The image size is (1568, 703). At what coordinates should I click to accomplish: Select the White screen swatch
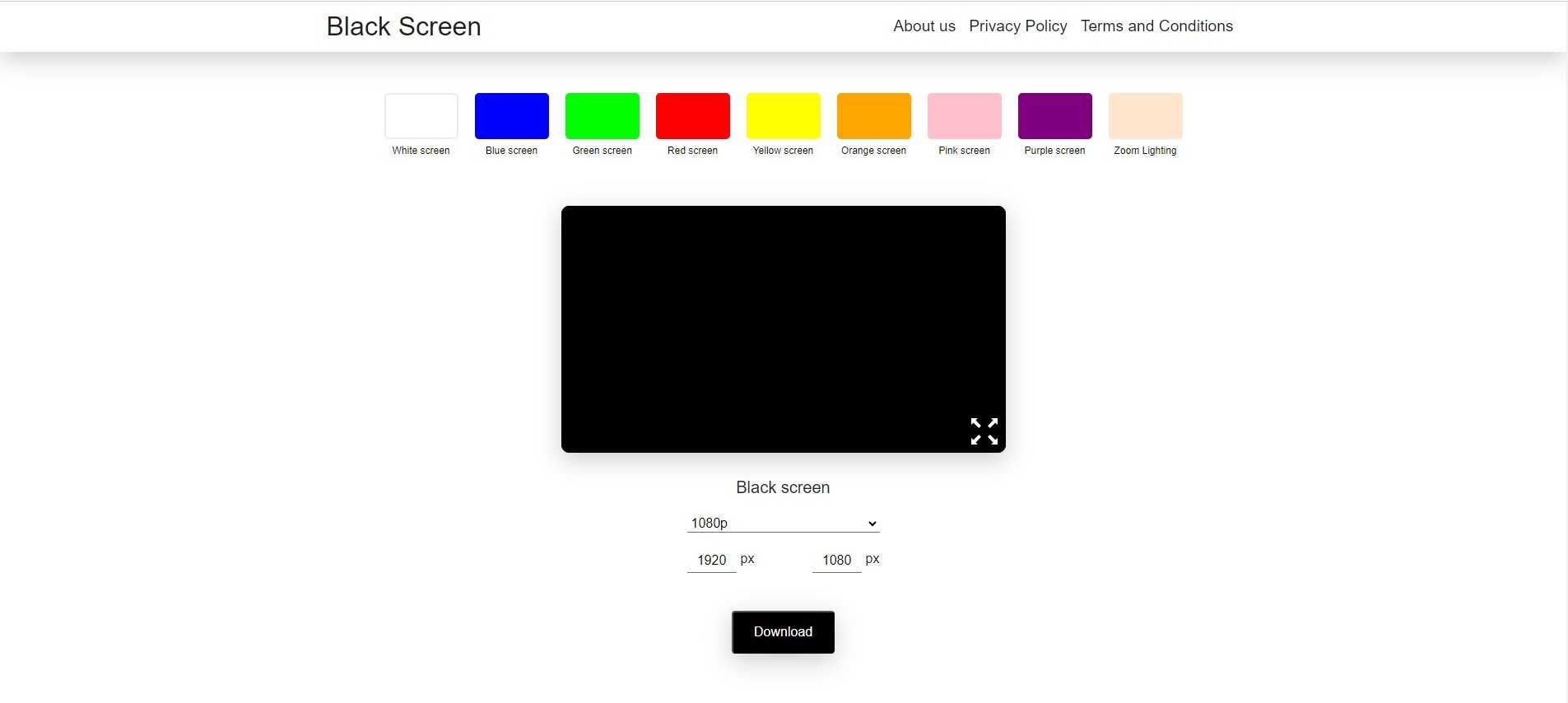click(x=421, y=116)
